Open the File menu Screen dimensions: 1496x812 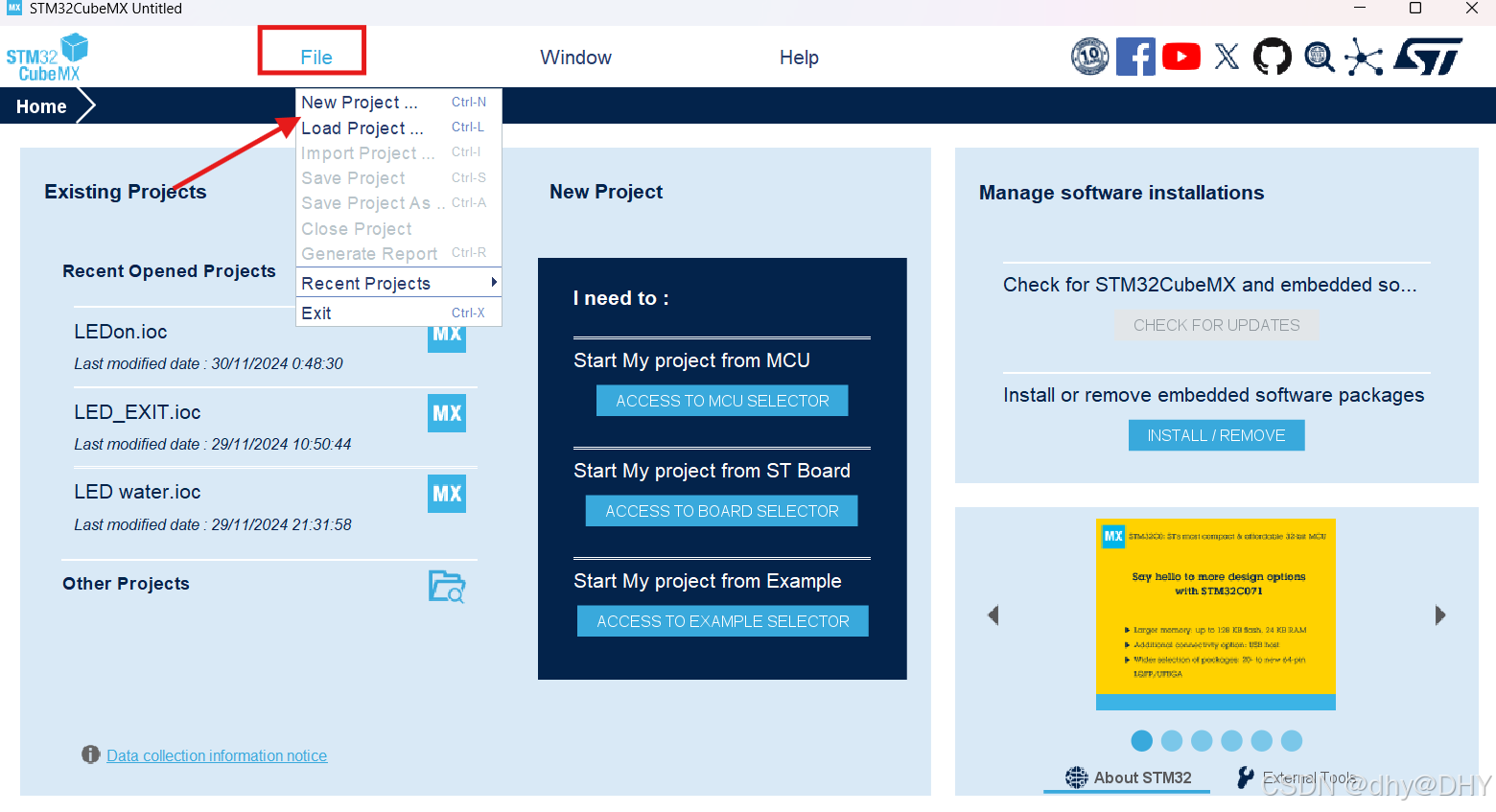coord(316,58)
